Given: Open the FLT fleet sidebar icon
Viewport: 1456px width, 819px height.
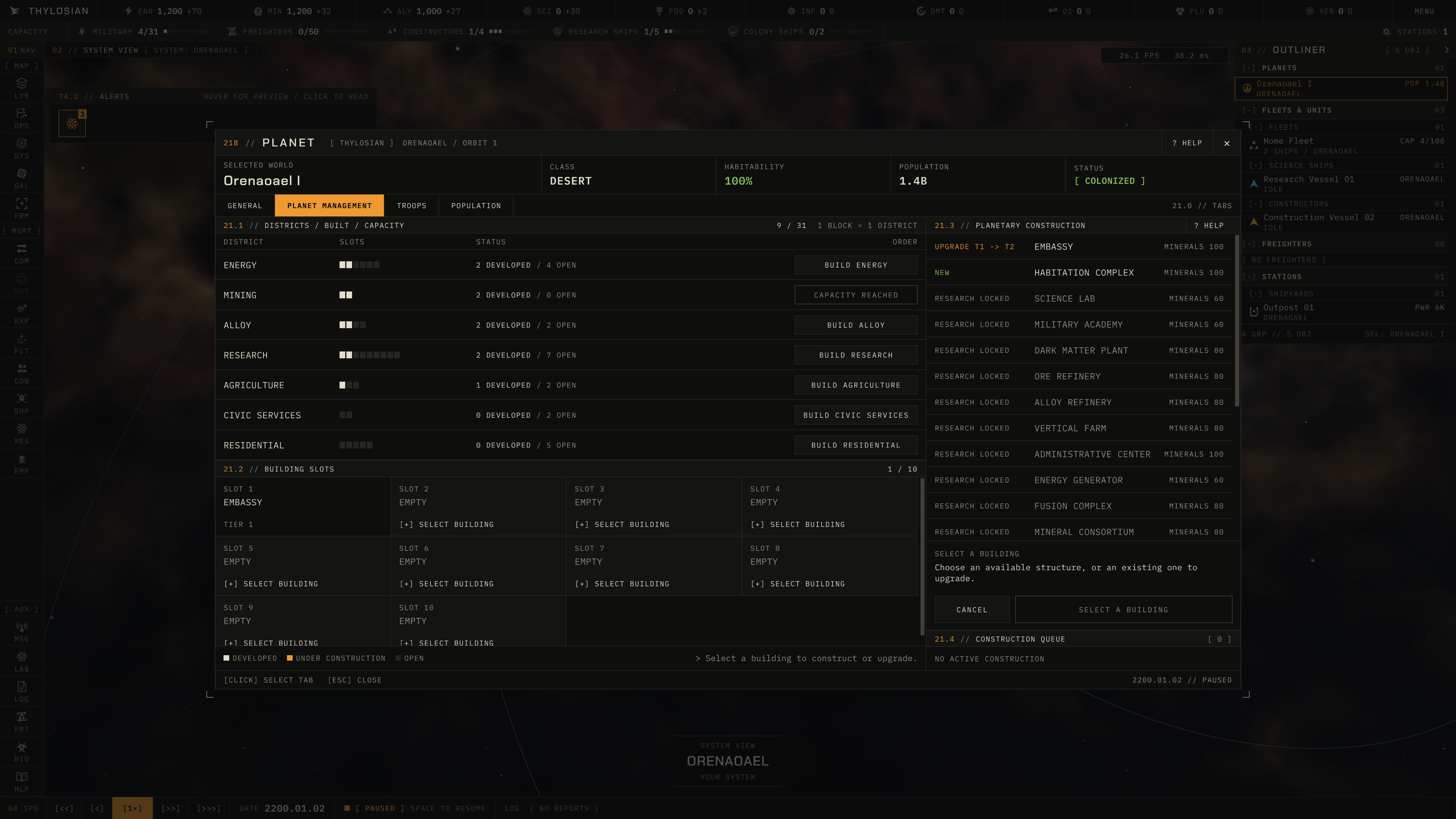Looking at the screenshot, I should click(x=22, y=343).
